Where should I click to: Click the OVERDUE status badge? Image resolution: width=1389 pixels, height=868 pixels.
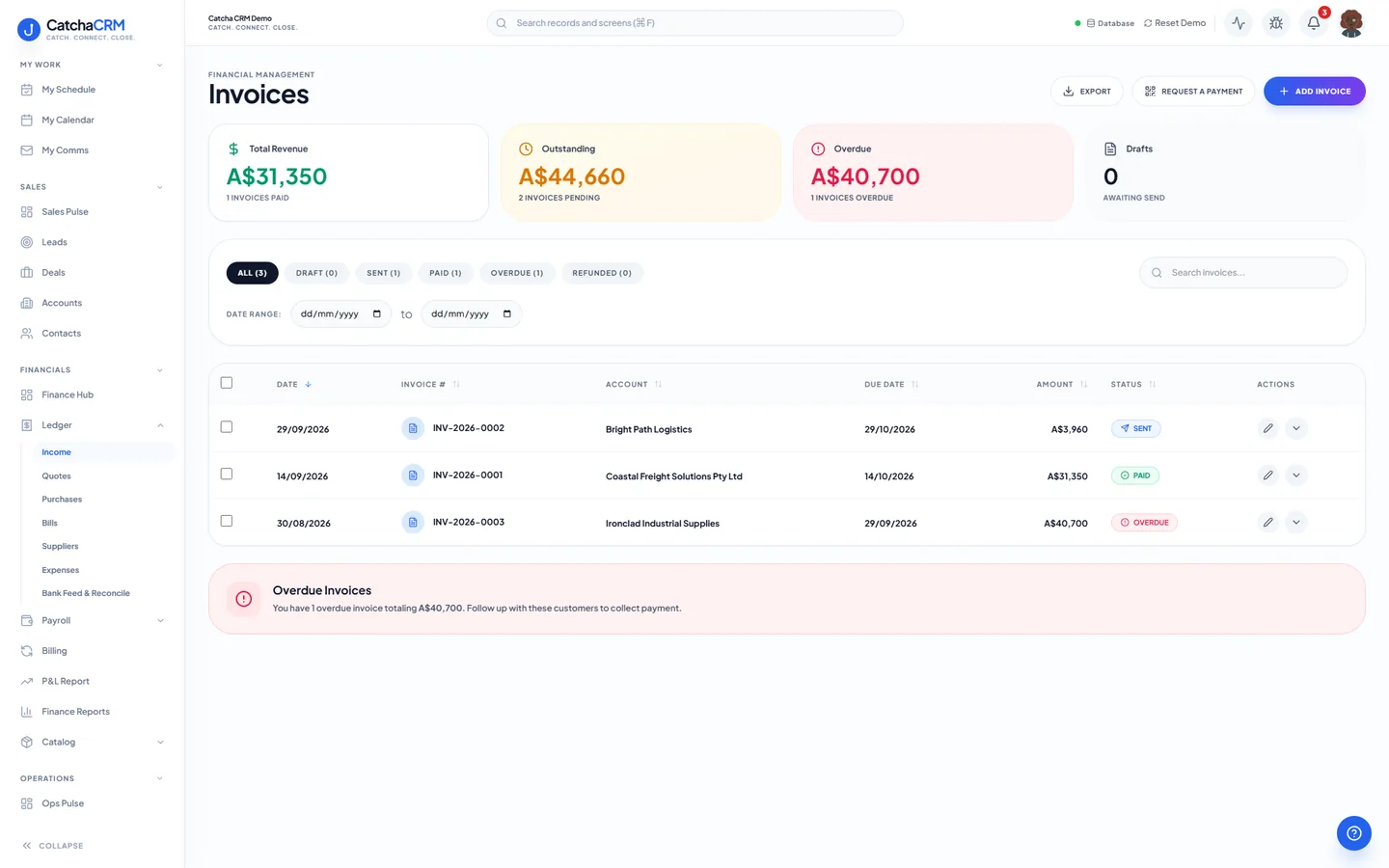click(x=1144, y=523)
